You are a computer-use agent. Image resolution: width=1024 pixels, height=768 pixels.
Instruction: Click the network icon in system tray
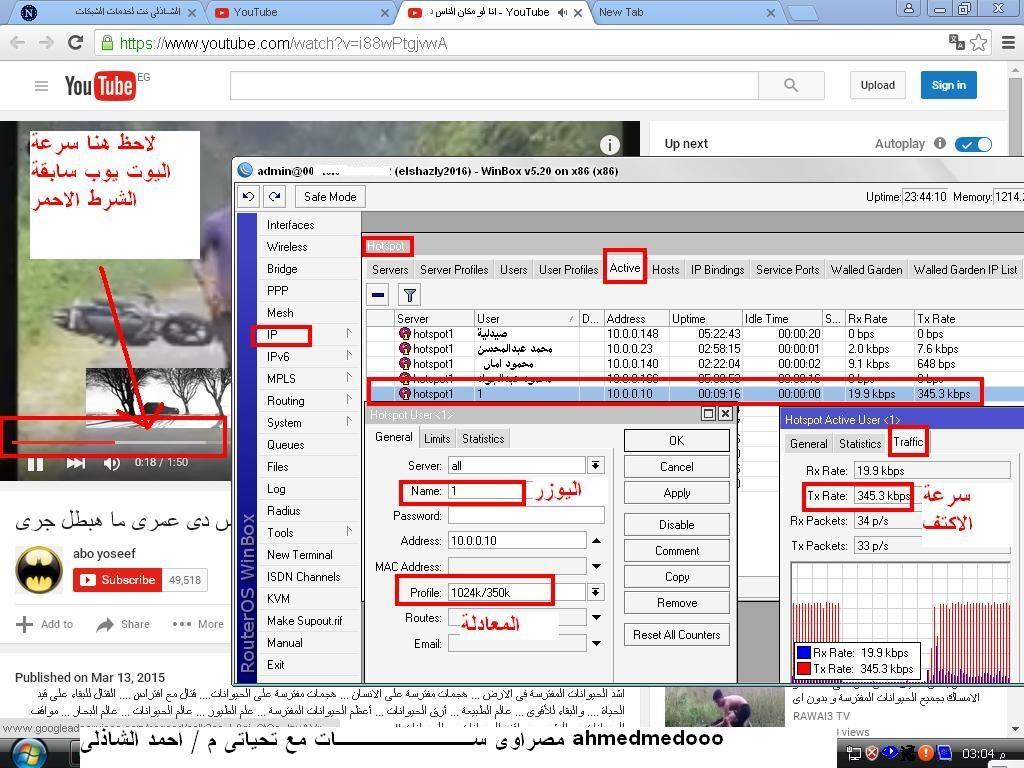point(853,753)
